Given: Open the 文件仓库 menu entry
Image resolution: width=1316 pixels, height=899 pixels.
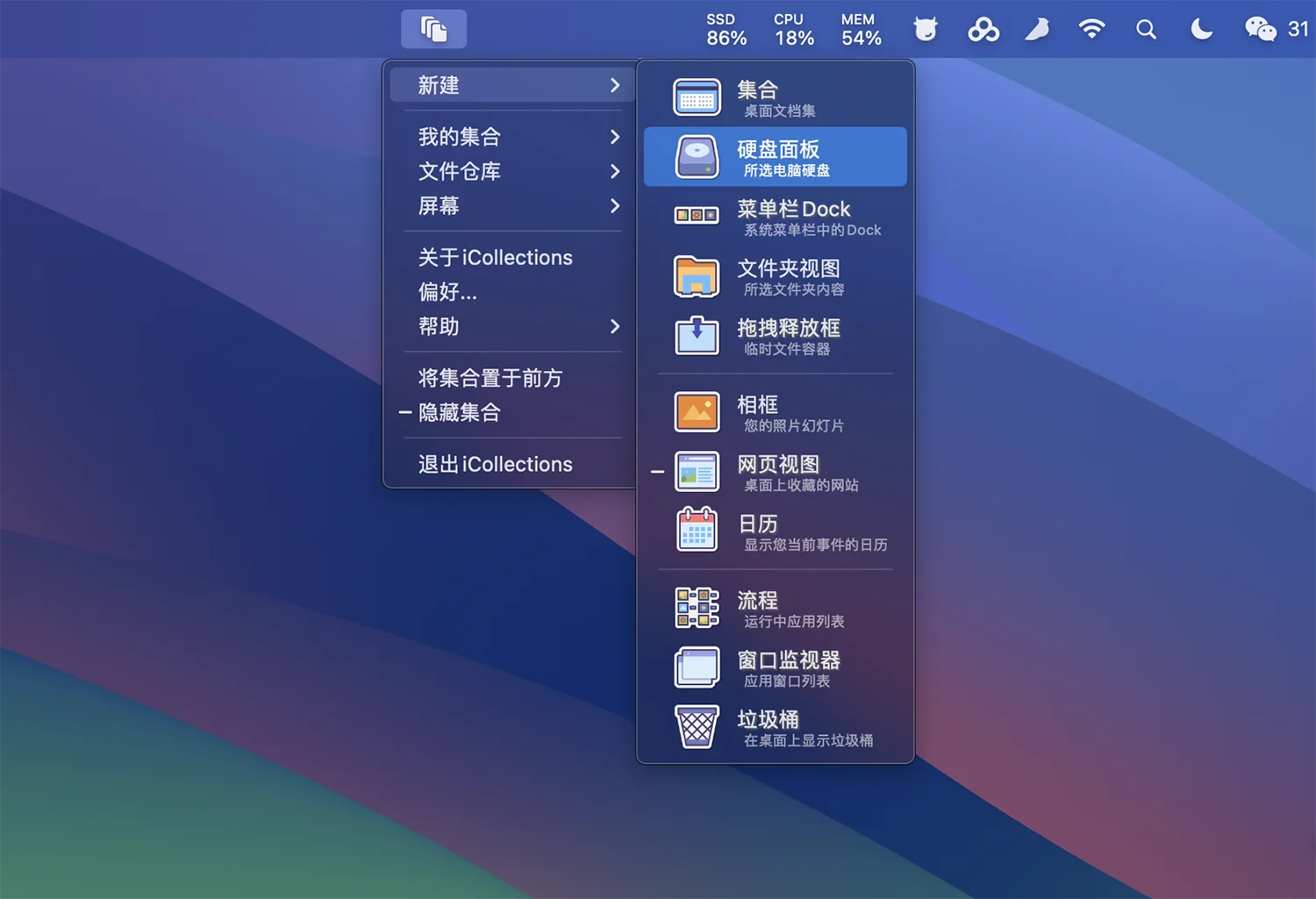Looking at the screenshot, I should (512, 172).
